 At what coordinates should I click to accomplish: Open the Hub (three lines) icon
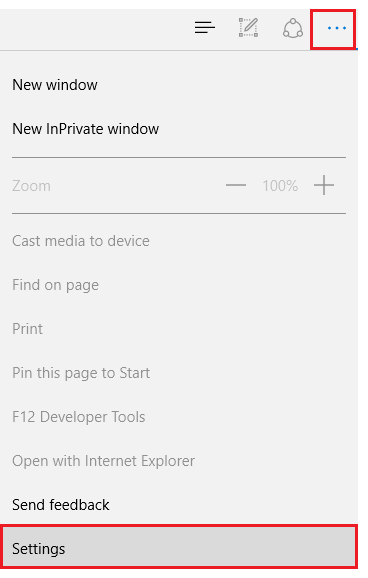tap(205, 28)
